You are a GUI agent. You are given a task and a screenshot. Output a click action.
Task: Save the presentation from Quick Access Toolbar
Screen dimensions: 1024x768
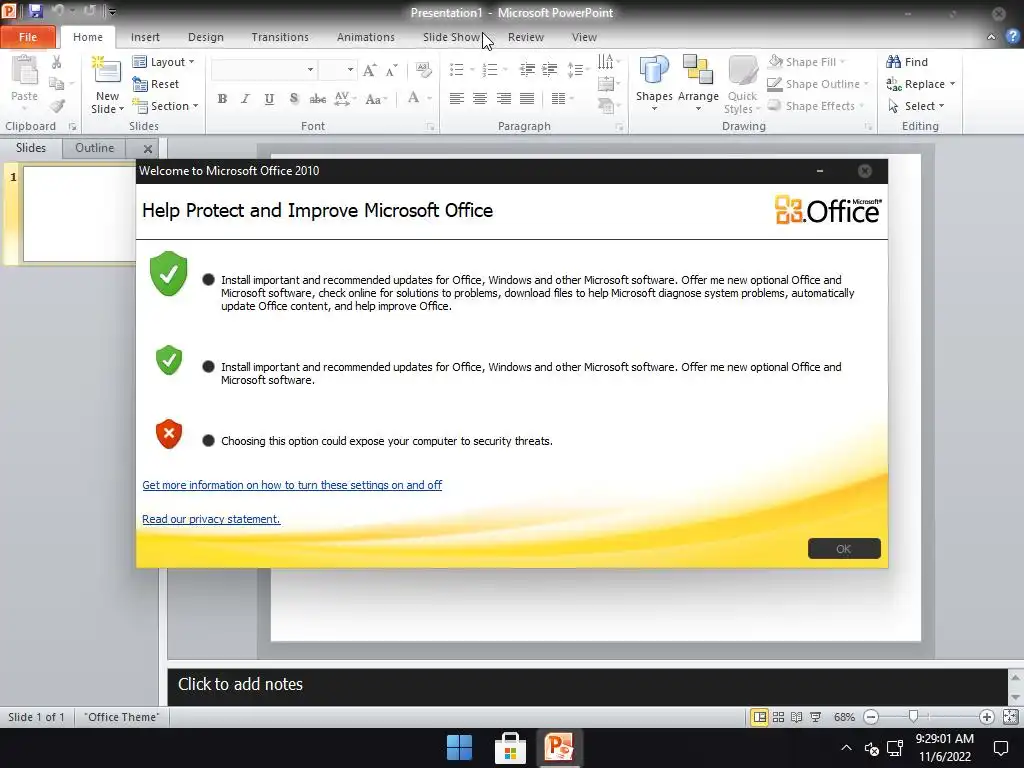(35, 11)
